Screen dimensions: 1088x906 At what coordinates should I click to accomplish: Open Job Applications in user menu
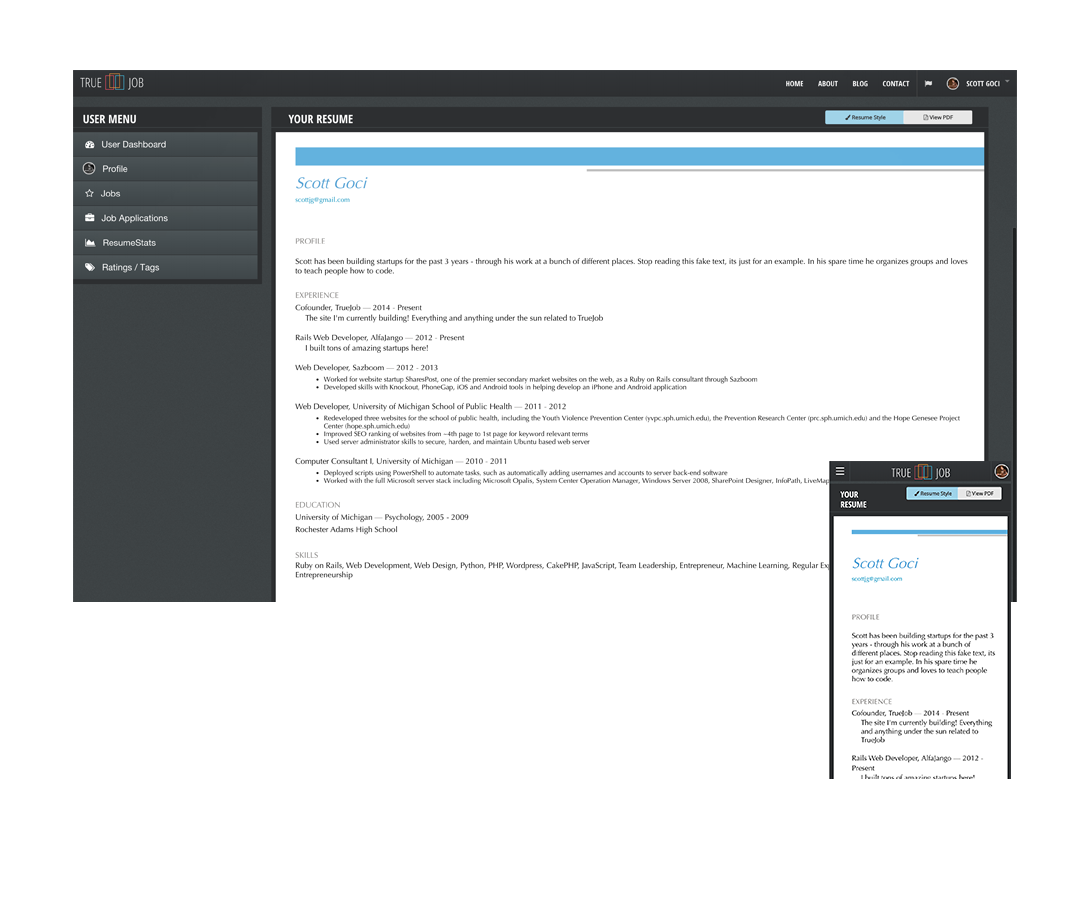point(165,218)
